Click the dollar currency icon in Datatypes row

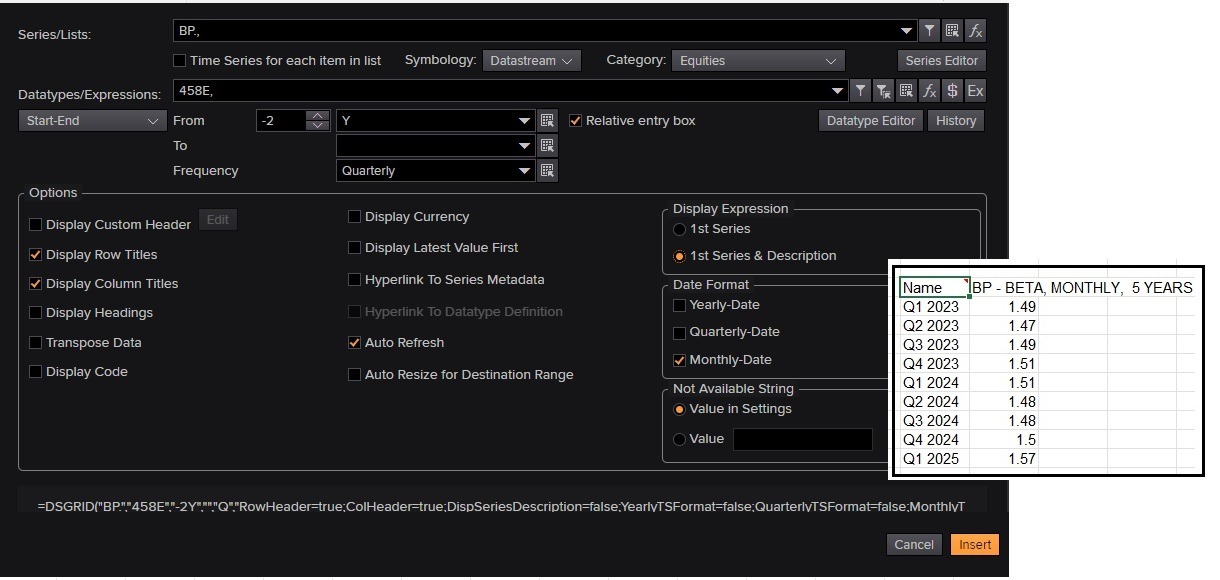pos(952,91)
